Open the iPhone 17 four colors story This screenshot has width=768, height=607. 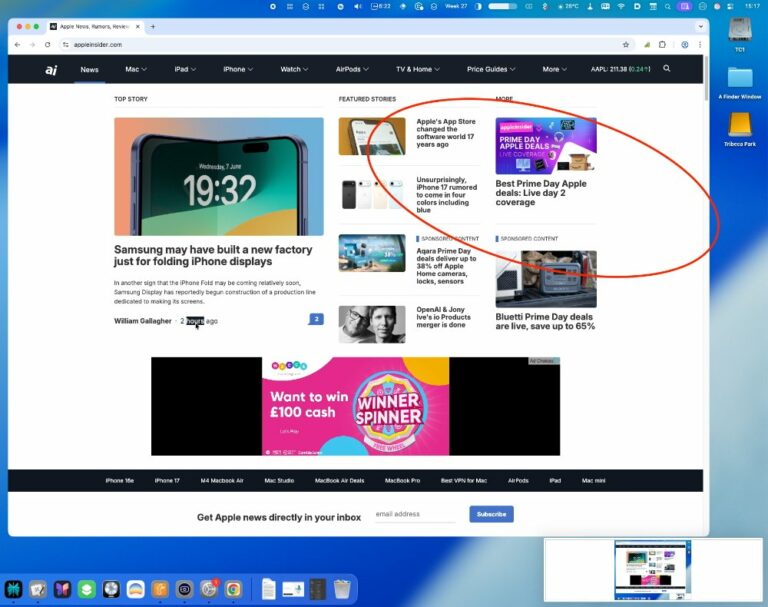pos(446,194)
